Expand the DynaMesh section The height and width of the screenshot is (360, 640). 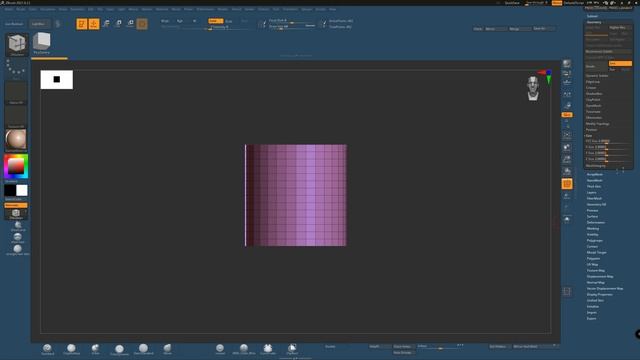(593, 105)
